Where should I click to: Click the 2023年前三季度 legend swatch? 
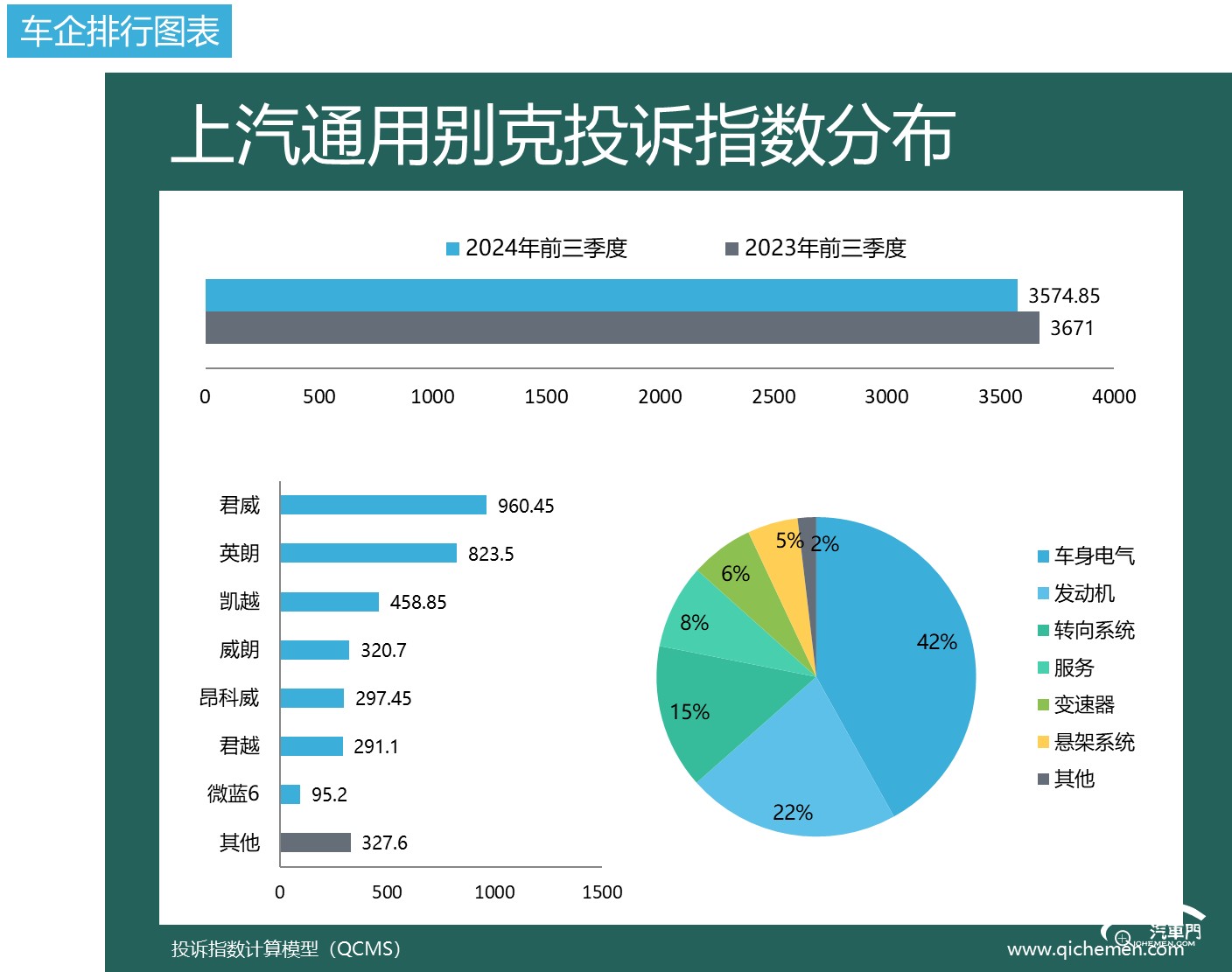pyautogui.click(x=731, y=248)
